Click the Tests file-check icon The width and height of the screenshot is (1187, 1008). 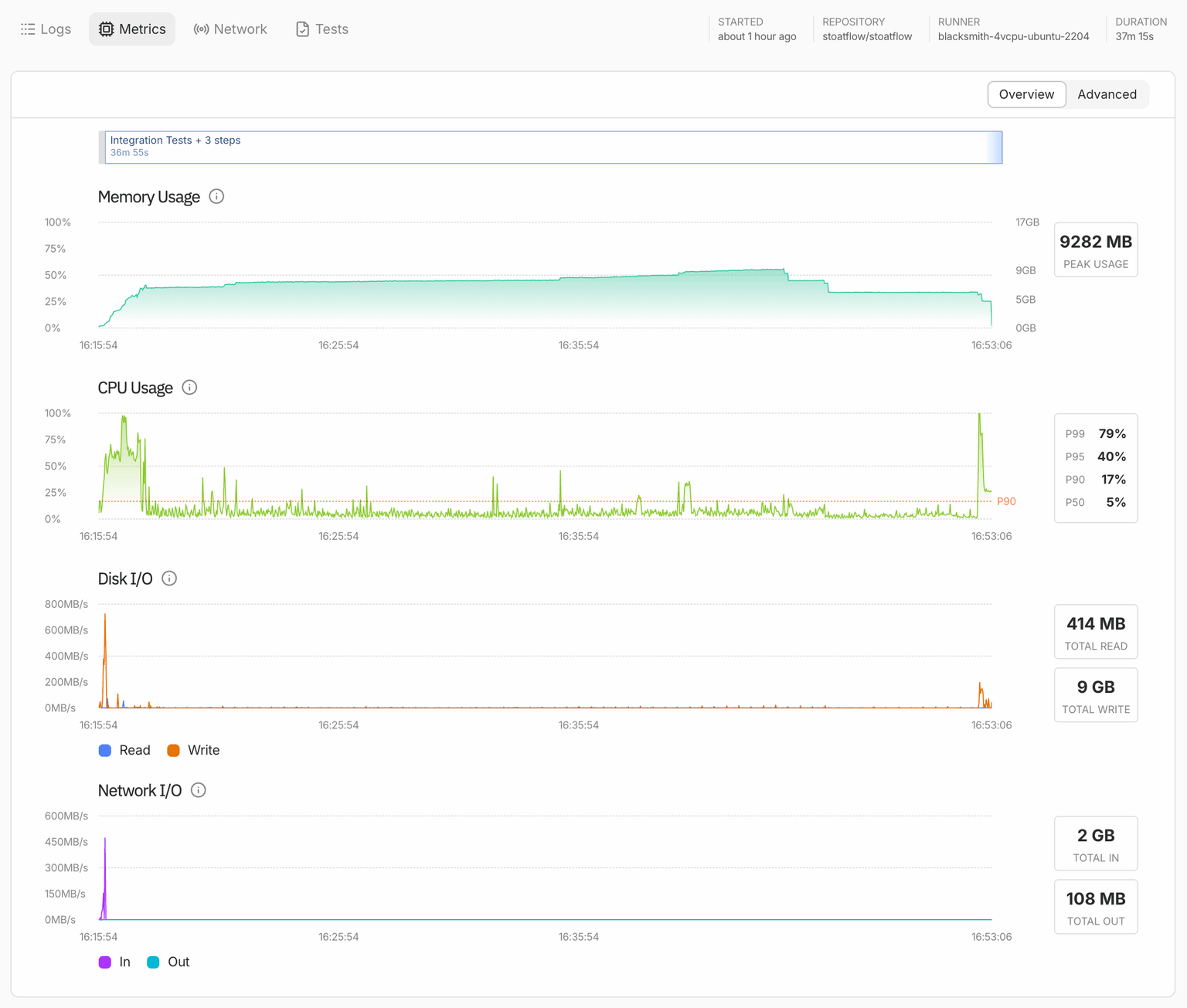303,29
